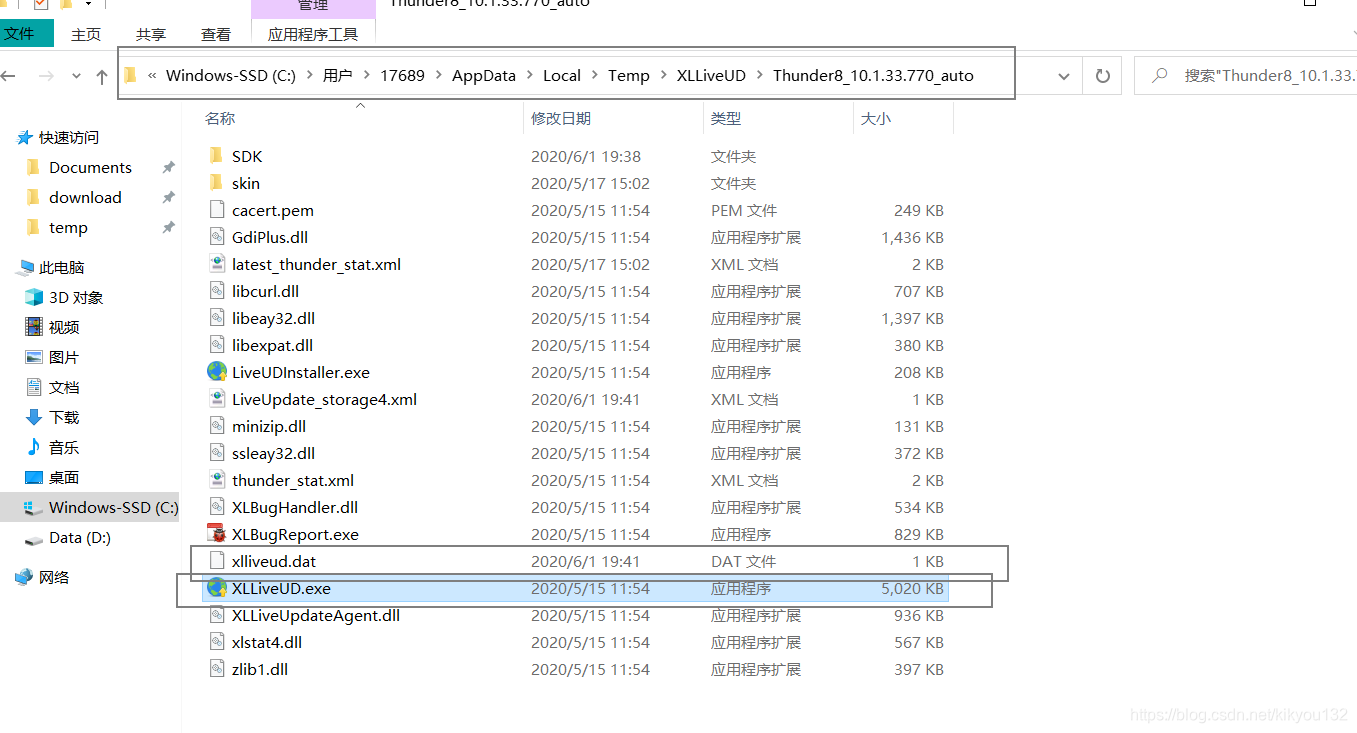The image size is (1357, 733).
Task: Select Data (D:) drive in sidebar
Action: pyautogui.click(x=79, y=537)
